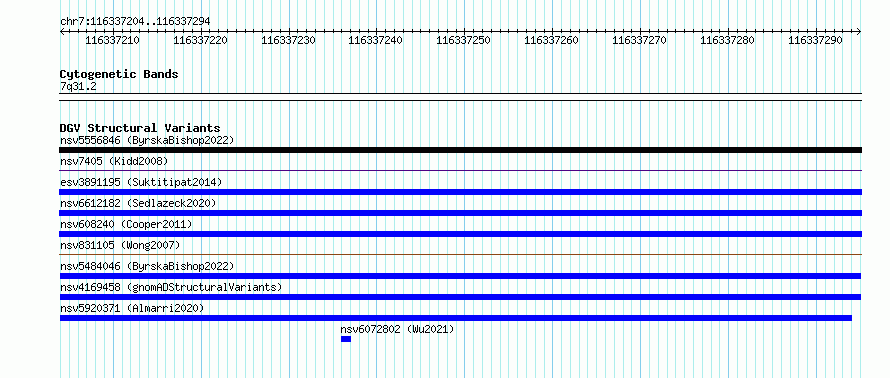Open variant nsv608240 (Cooper2011) label
890x378 pixels.
[126, 224]
